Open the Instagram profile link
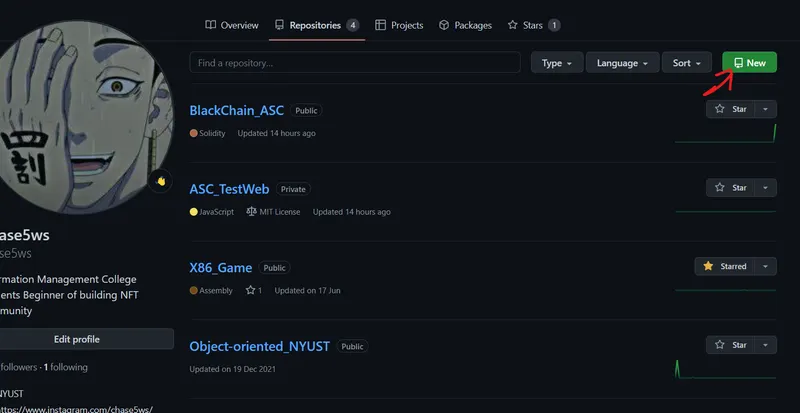Image resolution: width=800 pixels, height=413 pixels. click(76, 409)
